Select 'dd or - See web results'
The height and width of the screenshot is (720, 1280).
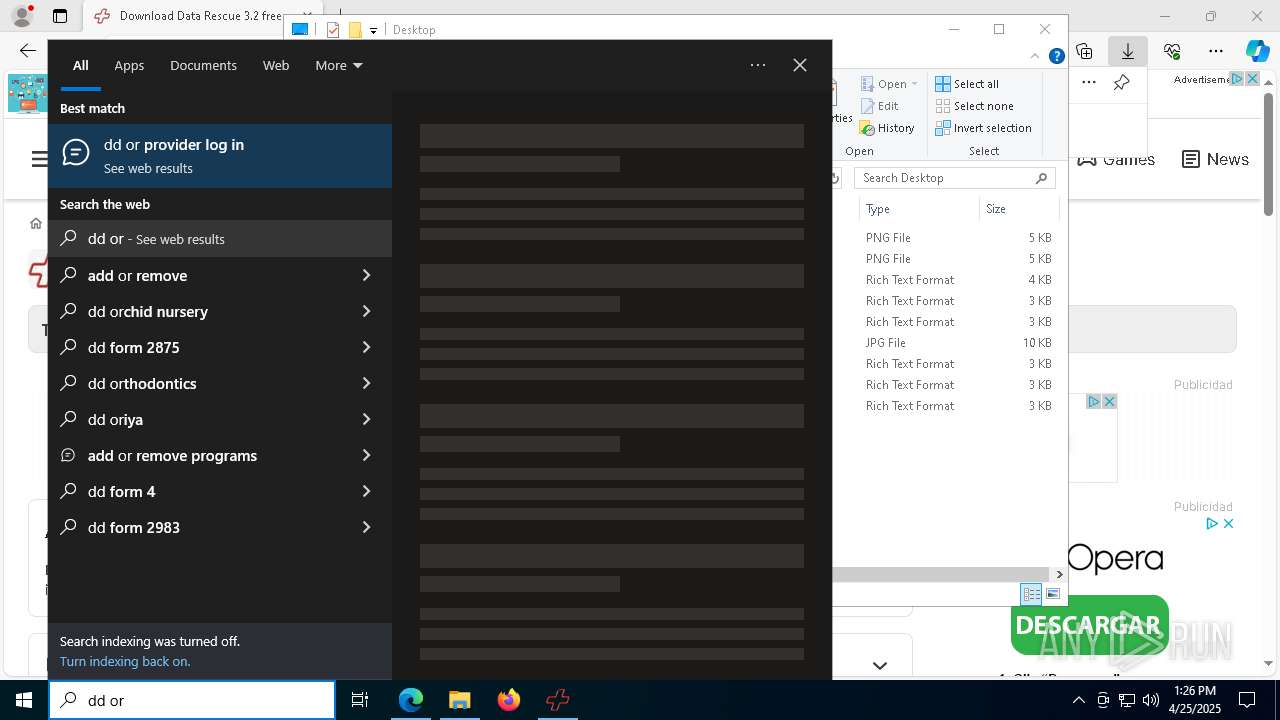(x=220, y=239)
